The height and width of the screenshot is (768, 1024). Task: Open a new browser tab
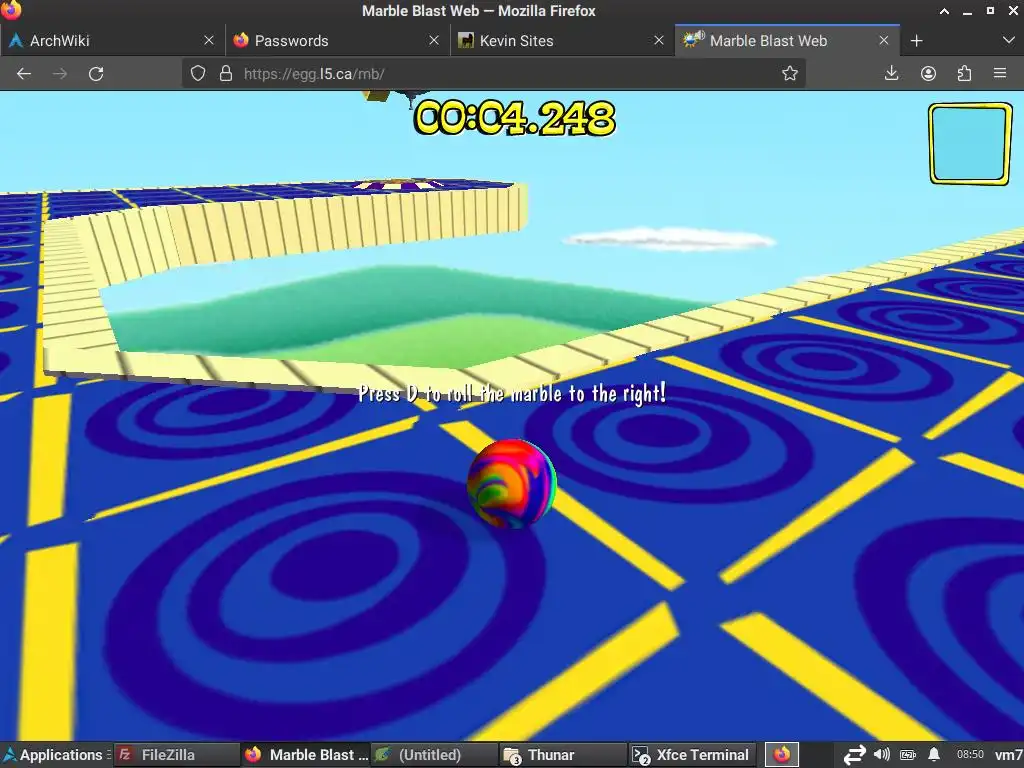[x=916, y=40]
